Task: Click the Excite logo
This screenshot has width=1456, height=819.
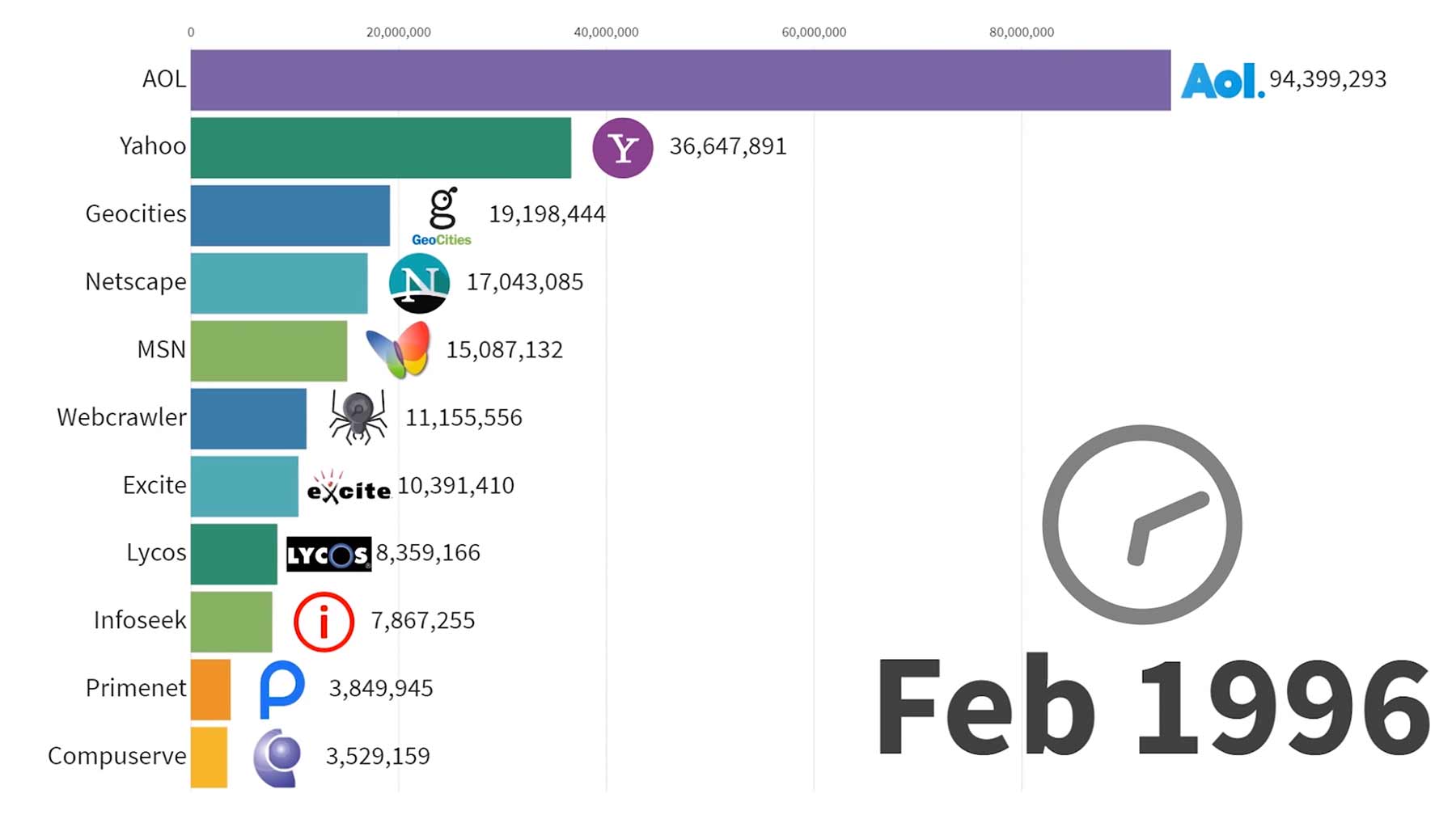Action: 349,487
